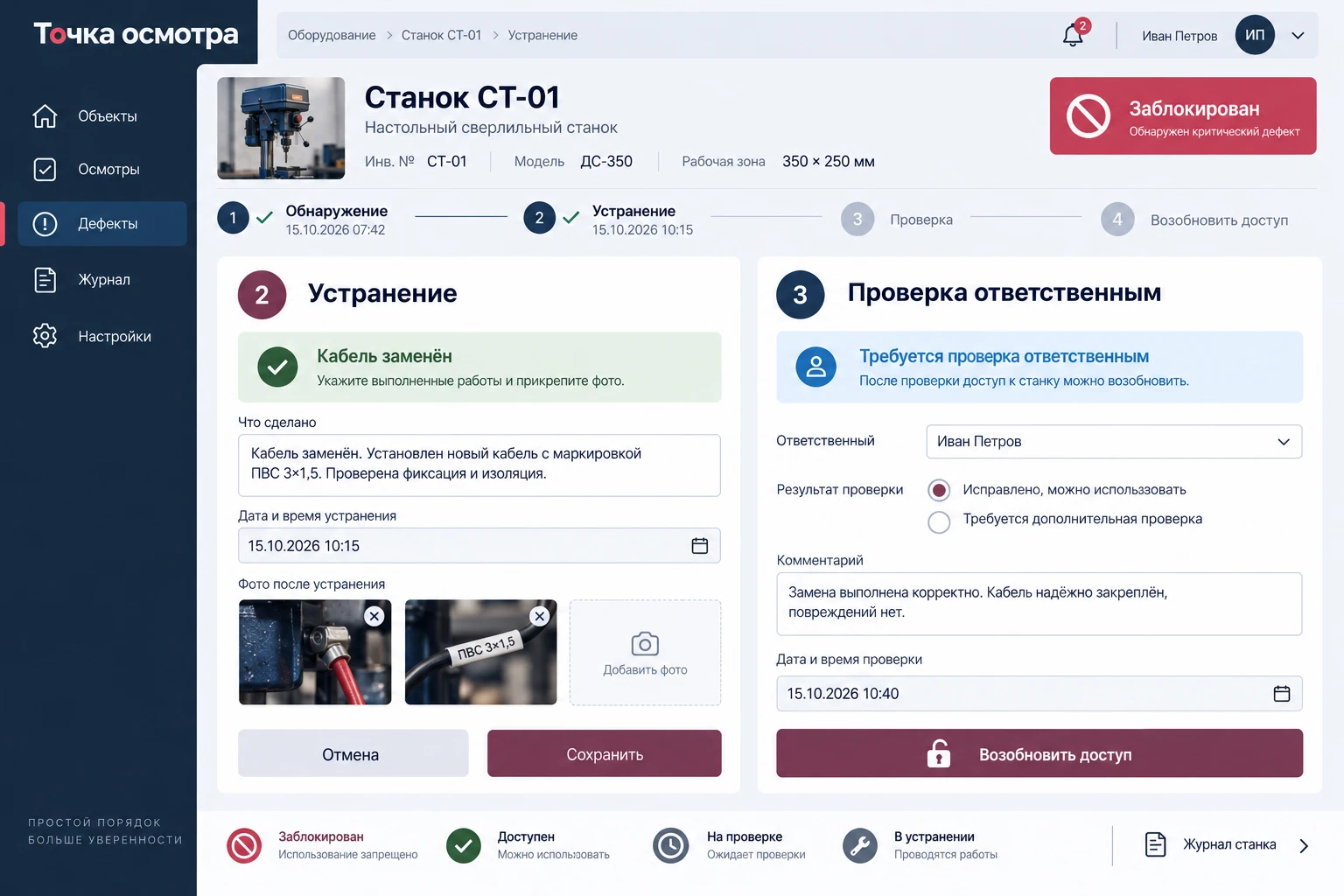
Task: Open calendar for Дата и время проверки
Action: coord(1282,693)
